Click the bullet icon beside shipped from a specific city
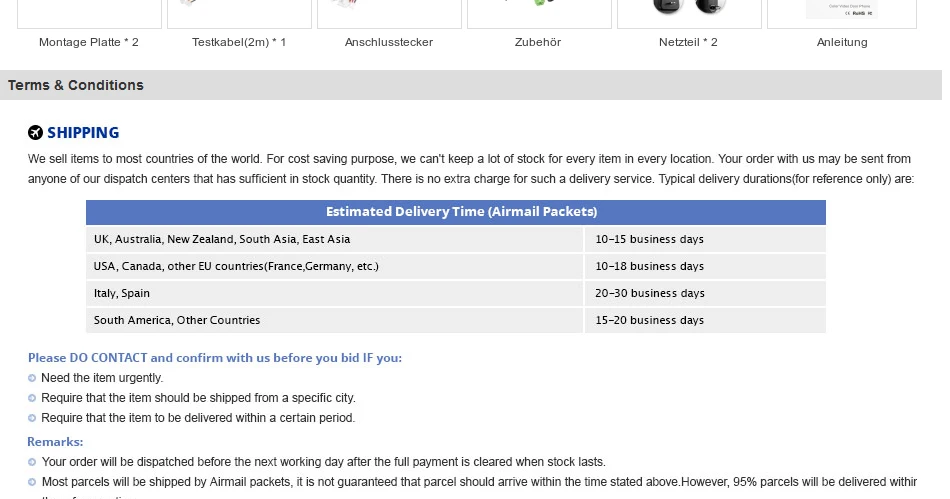Viewport: 950px width, 499px height. coord(32,398)
